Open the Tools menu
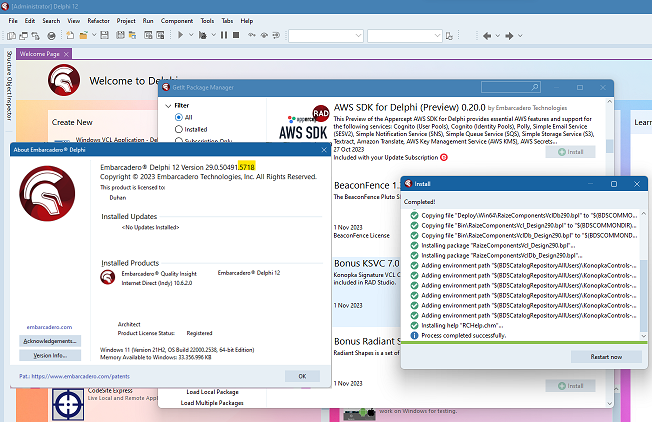 click(207, 21)
